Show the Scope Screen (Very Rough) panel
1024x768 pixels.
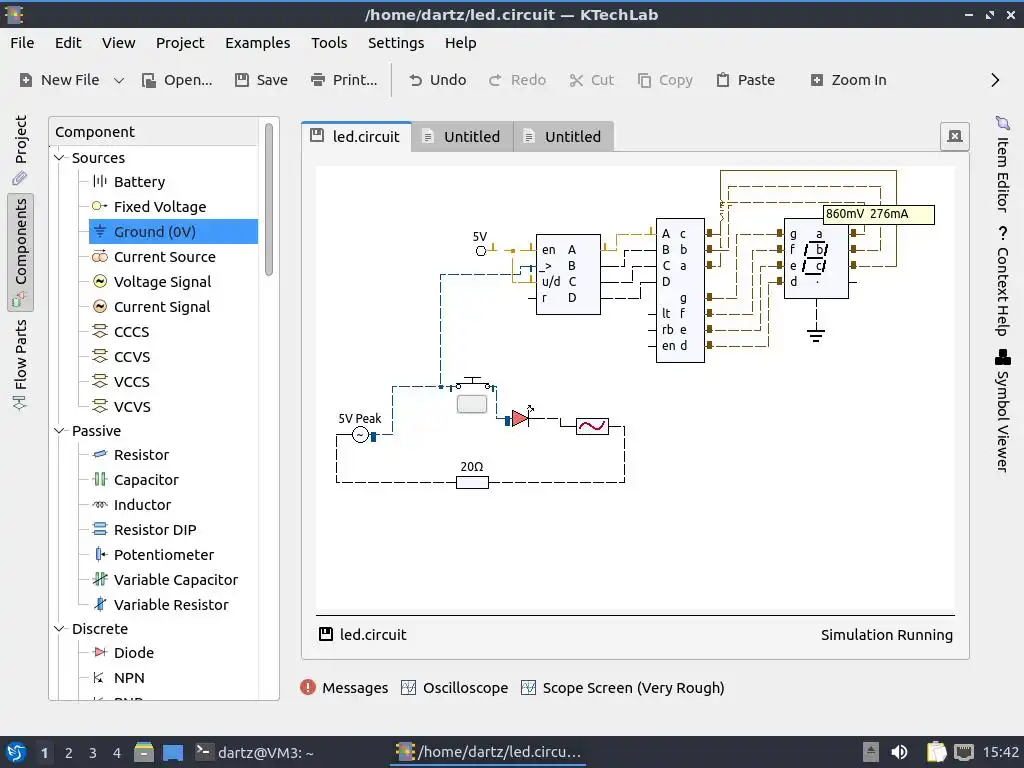coord(623,688)
